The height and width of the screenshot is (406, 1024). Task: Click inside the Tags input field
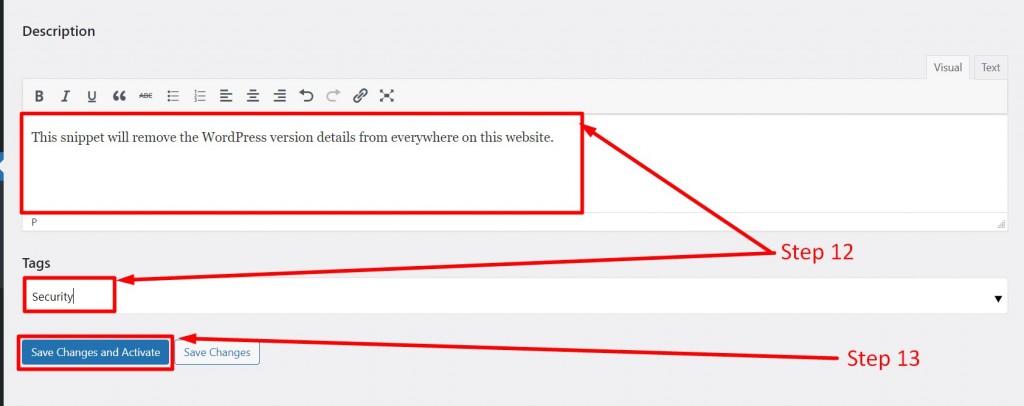tap(515, 296)
